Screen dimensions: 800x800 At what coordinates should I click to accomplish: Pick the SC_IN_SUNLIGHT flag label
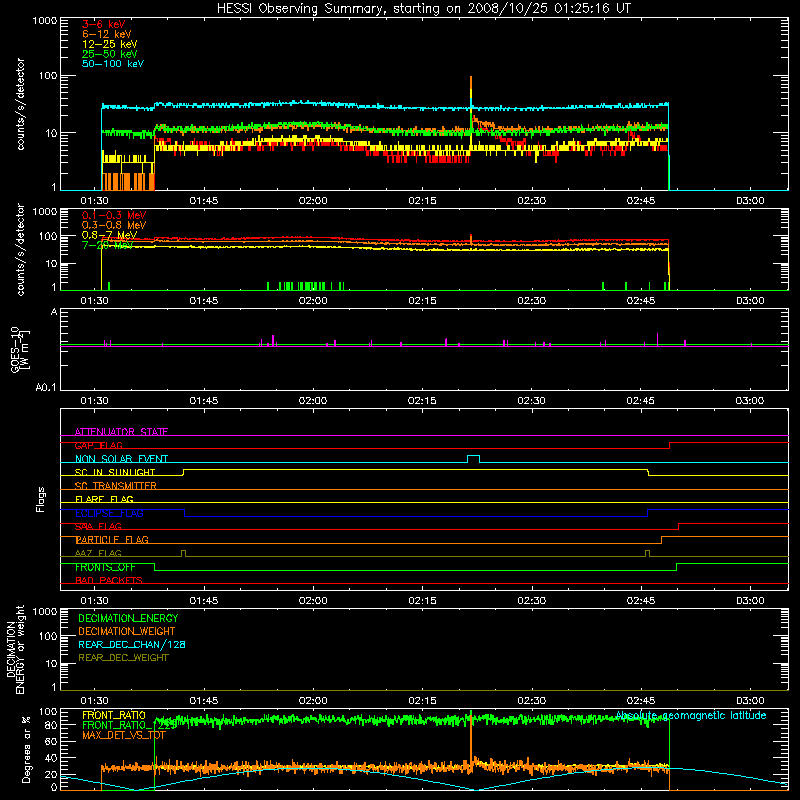pyautogui.click(x=115, y=472)
